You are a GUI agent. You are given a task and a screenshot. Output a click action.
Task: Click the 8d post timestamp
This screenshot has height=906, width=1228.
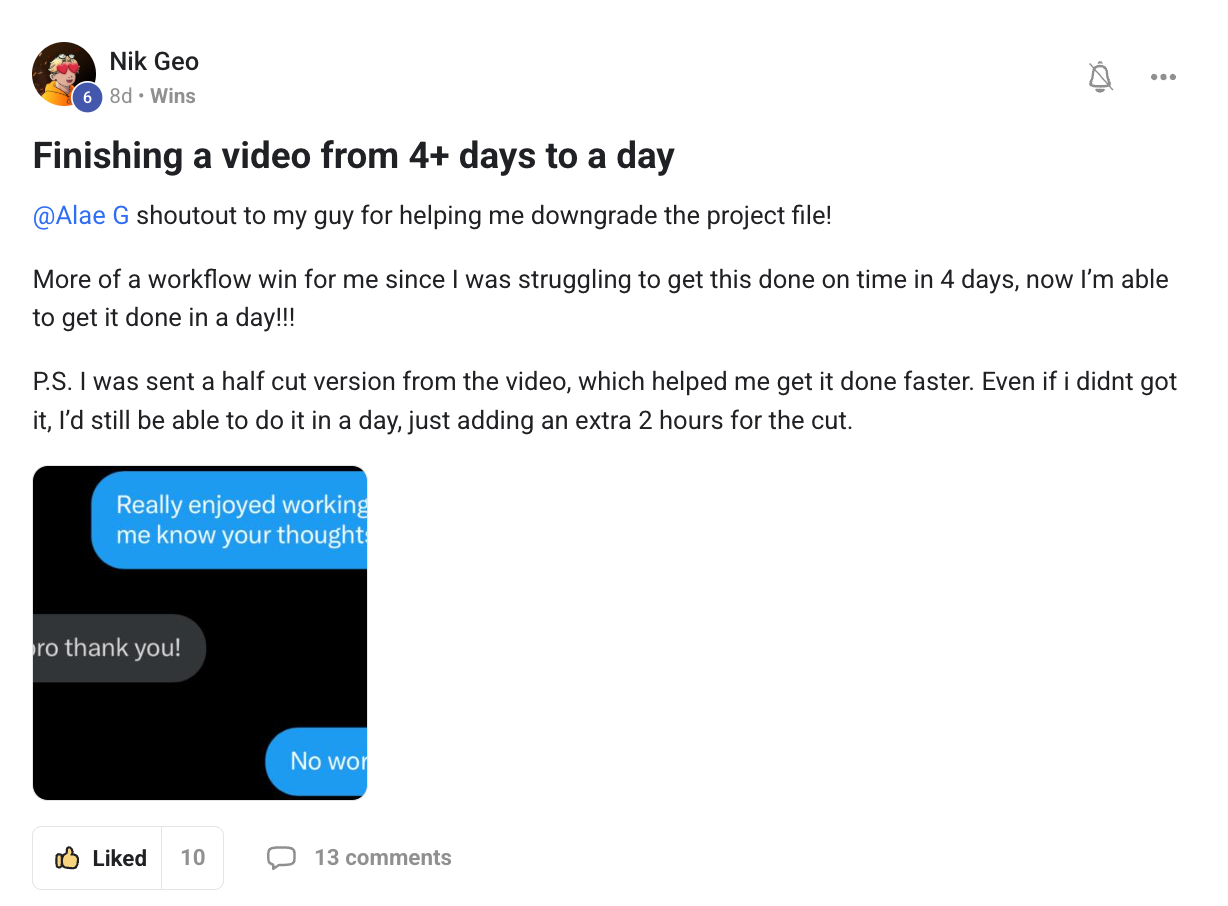[120, 96]
